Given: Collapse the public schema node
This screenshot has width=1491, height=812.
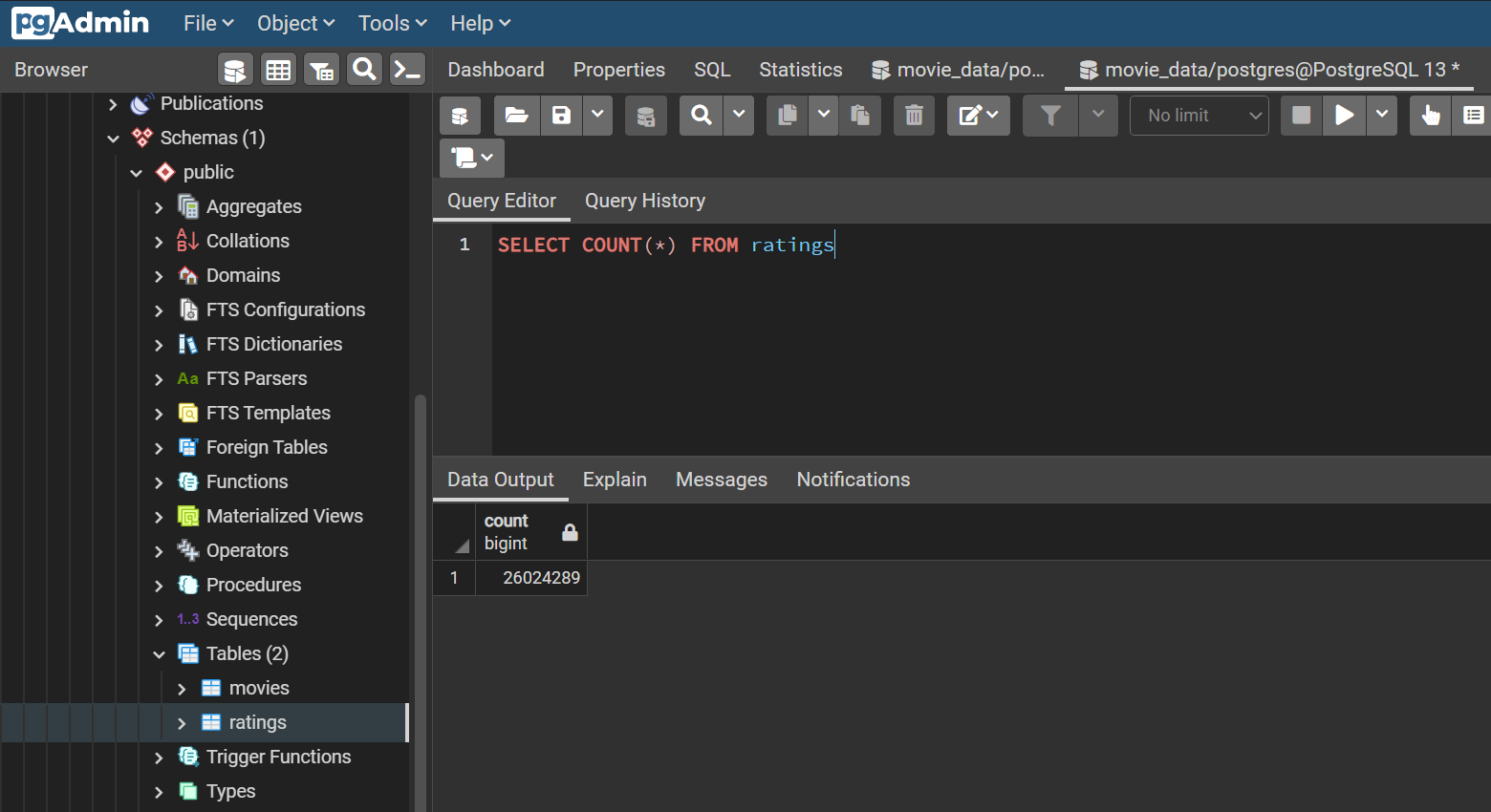Looking at the screenshot, I should [x=136, y=173].
